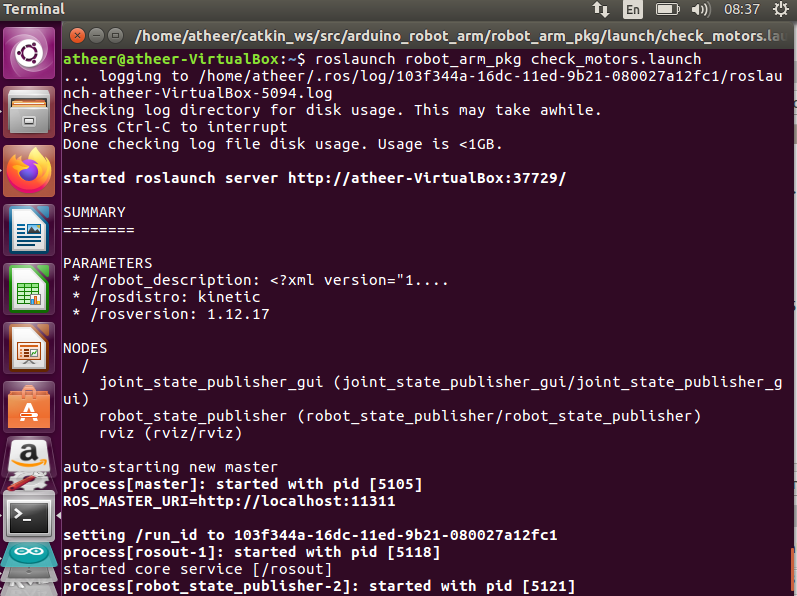Screen dimensions: 797x596
Task: Open Ubuntu Software center in dock
Action: click(29, 407)
